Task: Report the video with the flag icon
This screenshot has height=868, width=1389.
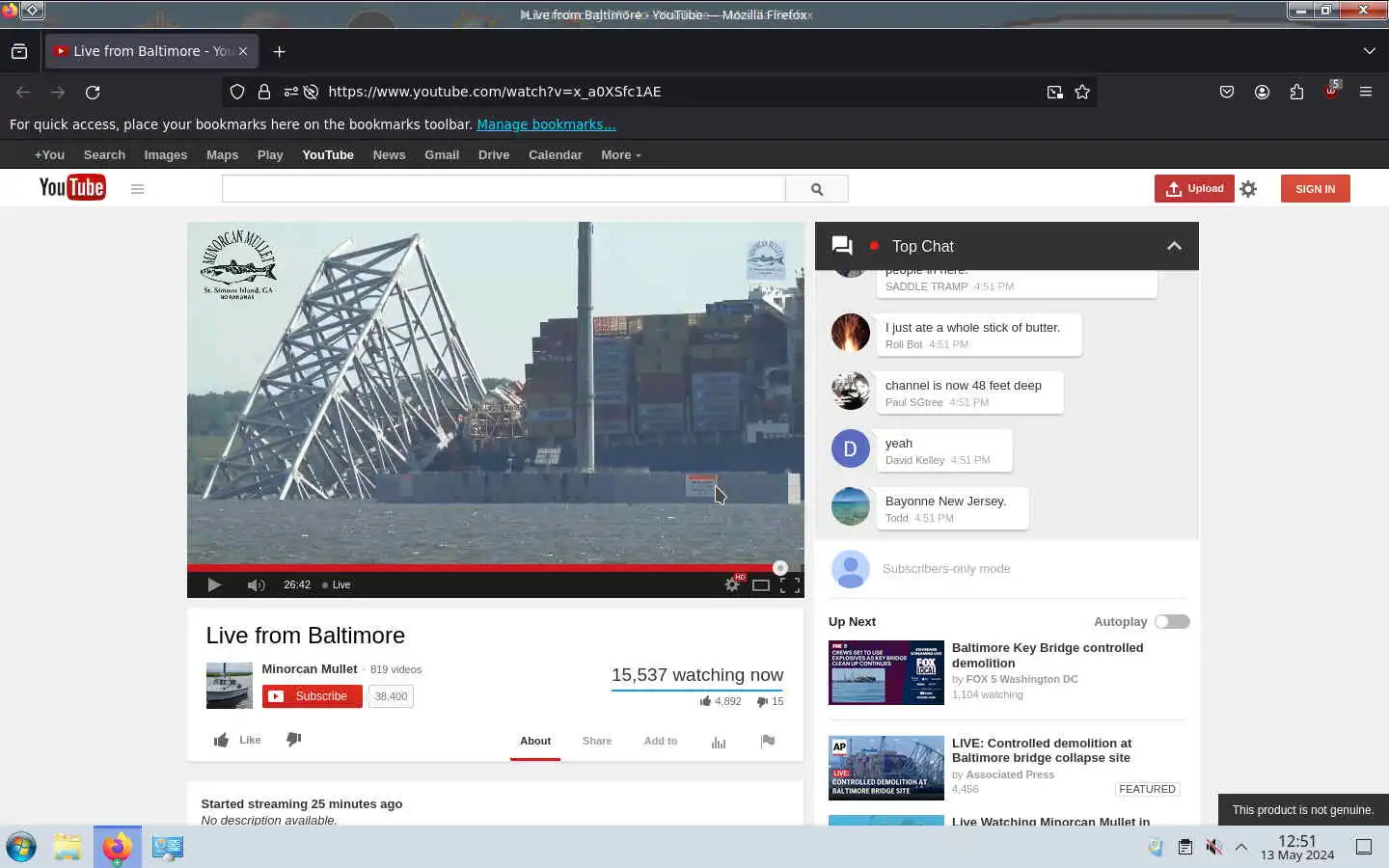Action: pos(768,741)
